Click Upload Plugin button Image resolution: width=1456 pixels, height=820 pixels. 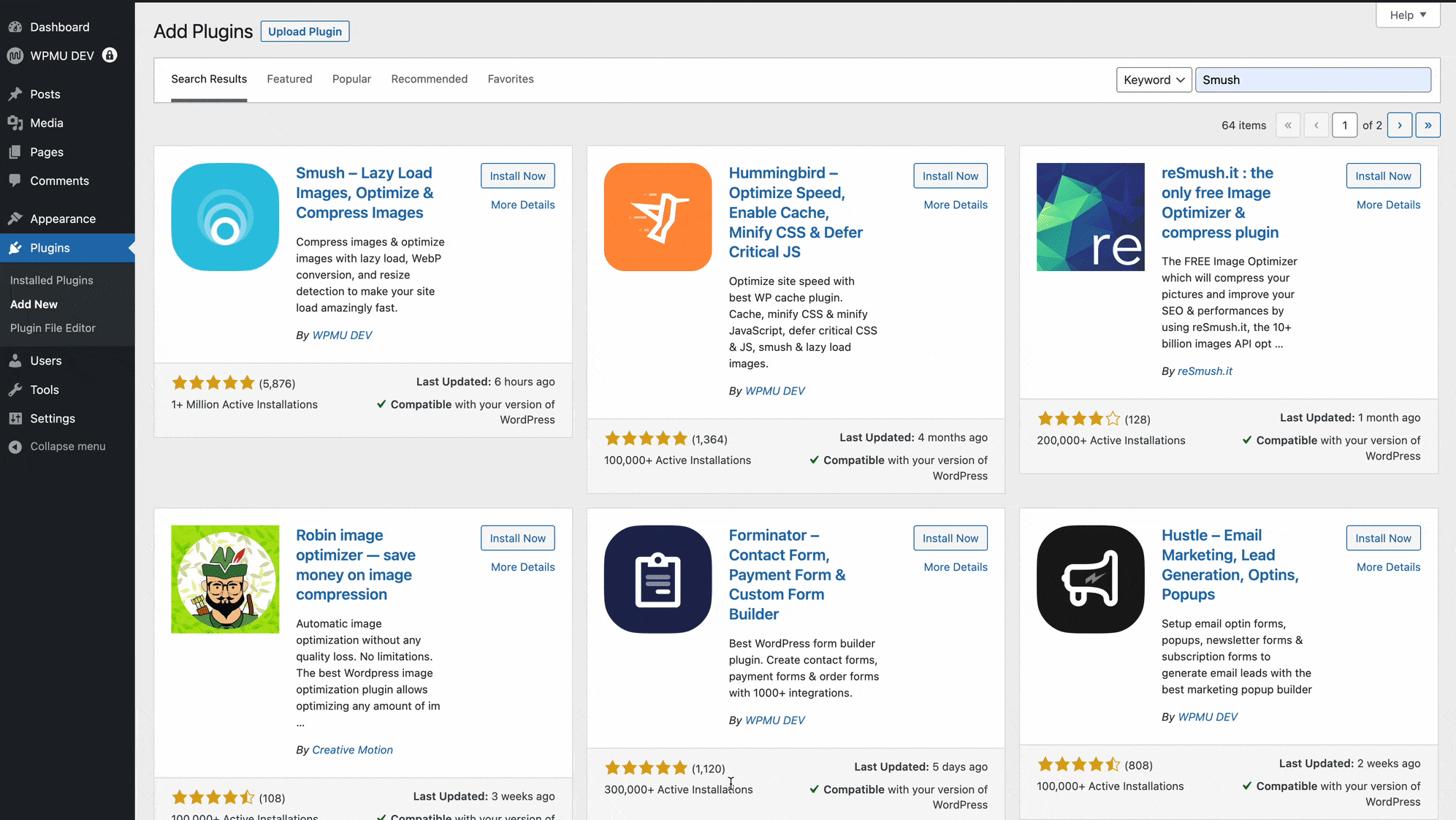click(x=304, y=30)
